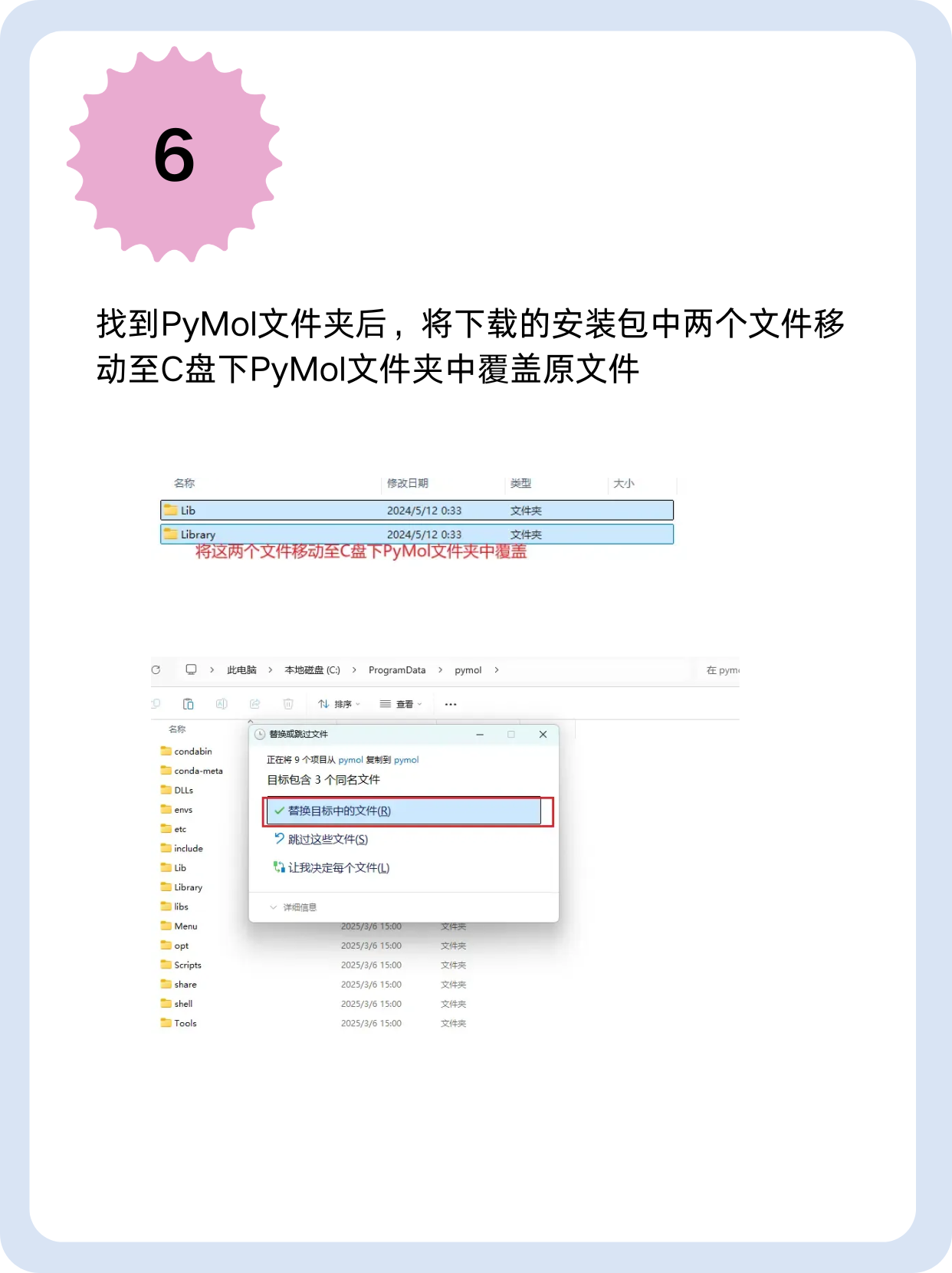Click the share icon in toolbar
Screen dimensions: 952x1273
coord(254,704)
